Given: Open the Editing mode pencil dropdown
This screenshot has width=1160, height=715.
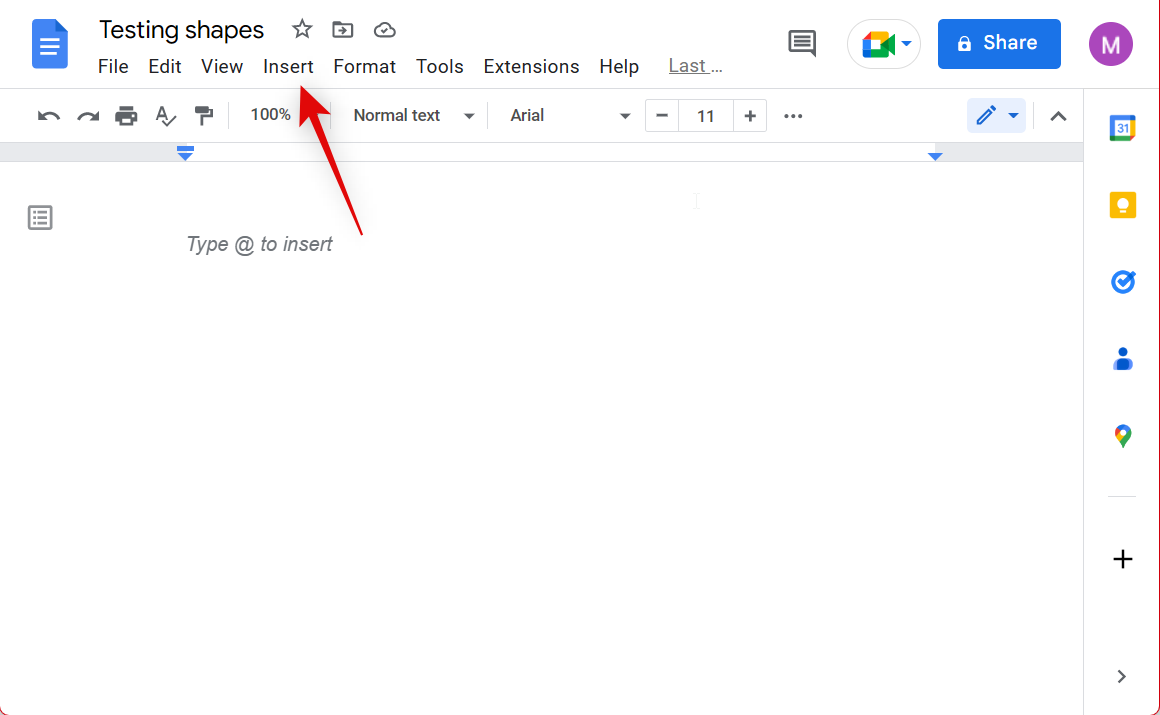Looking at the screenshot, I should point(997,115).
